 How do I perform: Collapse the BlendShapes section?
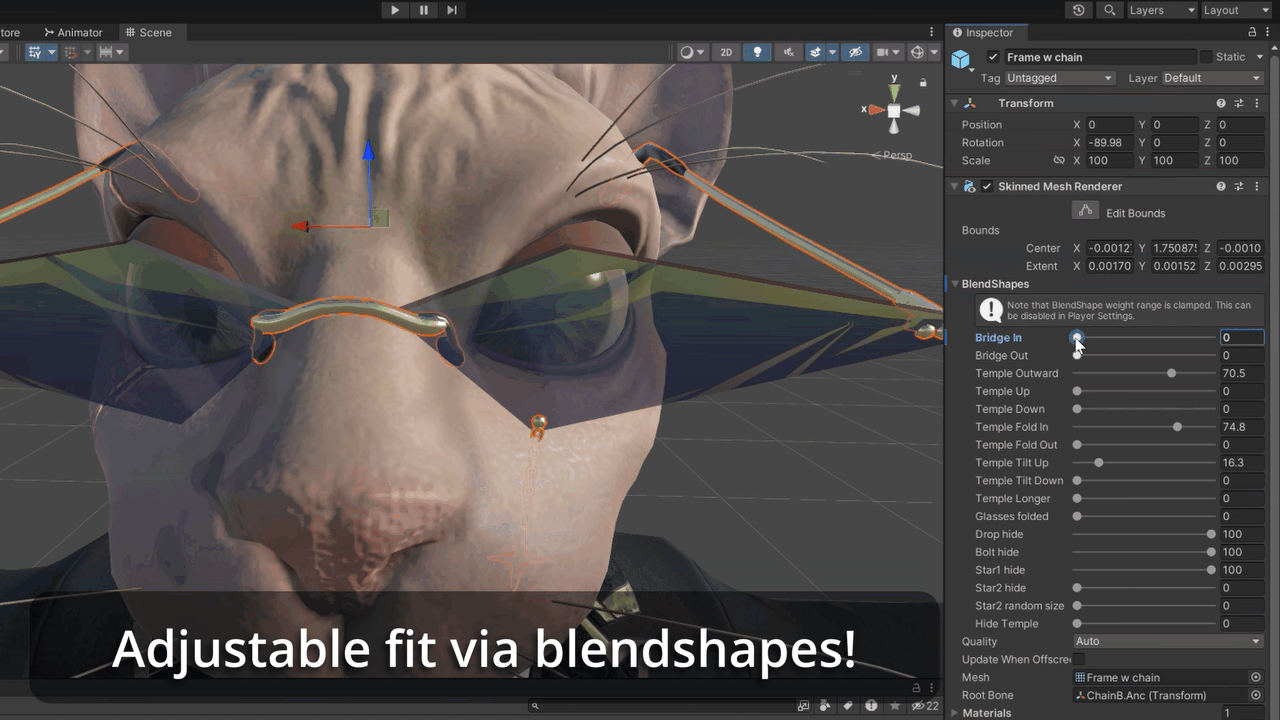[x=955, y=284]
